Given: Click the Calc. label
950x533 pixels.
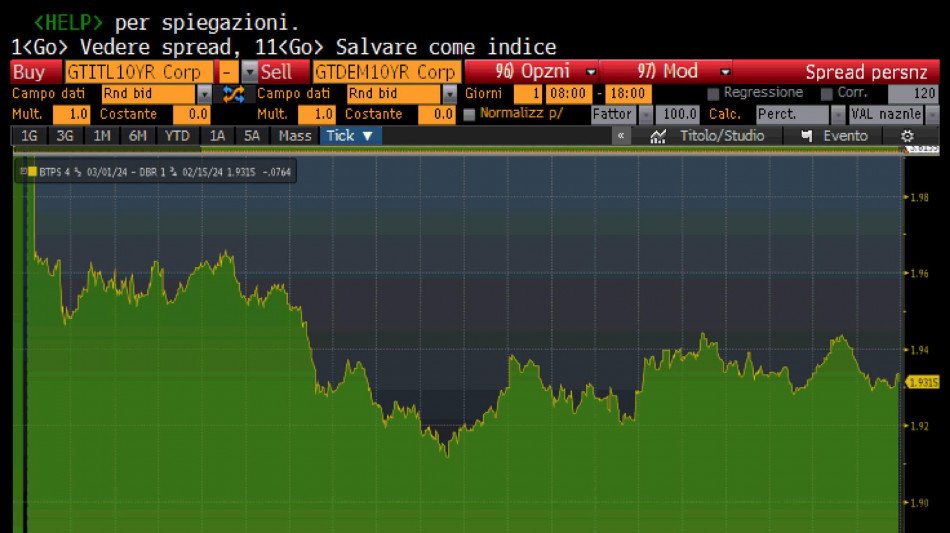Looking at the screenshot, I should [724, 114].
